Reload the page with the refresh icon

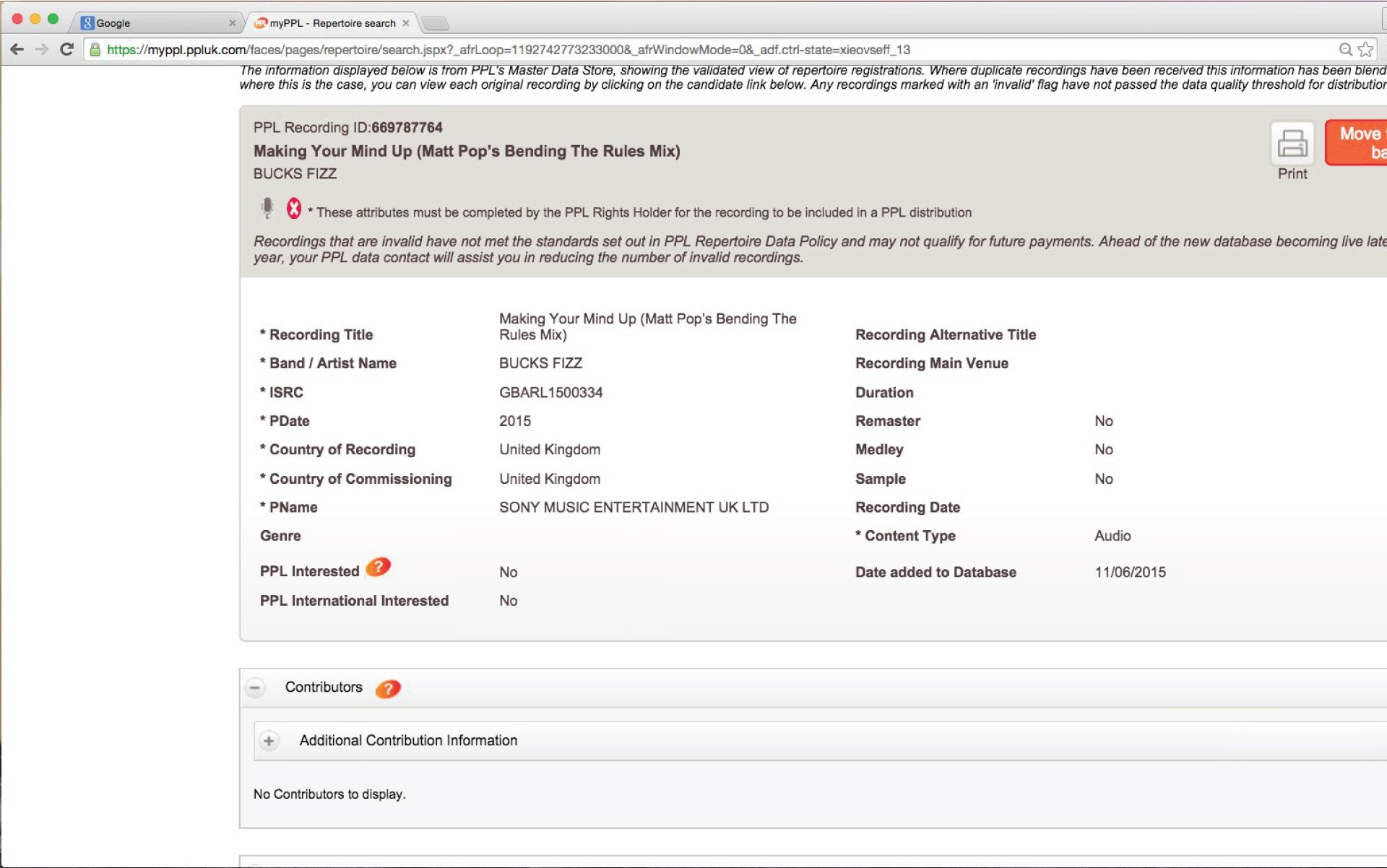(66, 49)
